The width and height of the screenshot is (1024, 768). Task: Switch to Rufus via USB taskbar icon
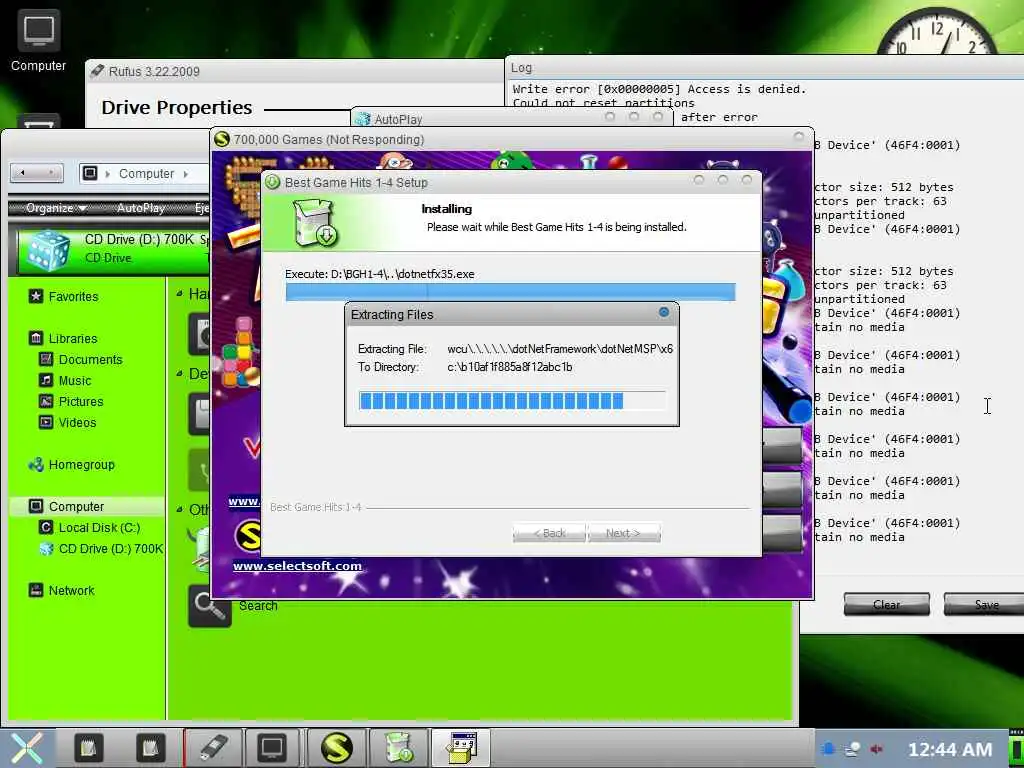click(x=213, y=748)
